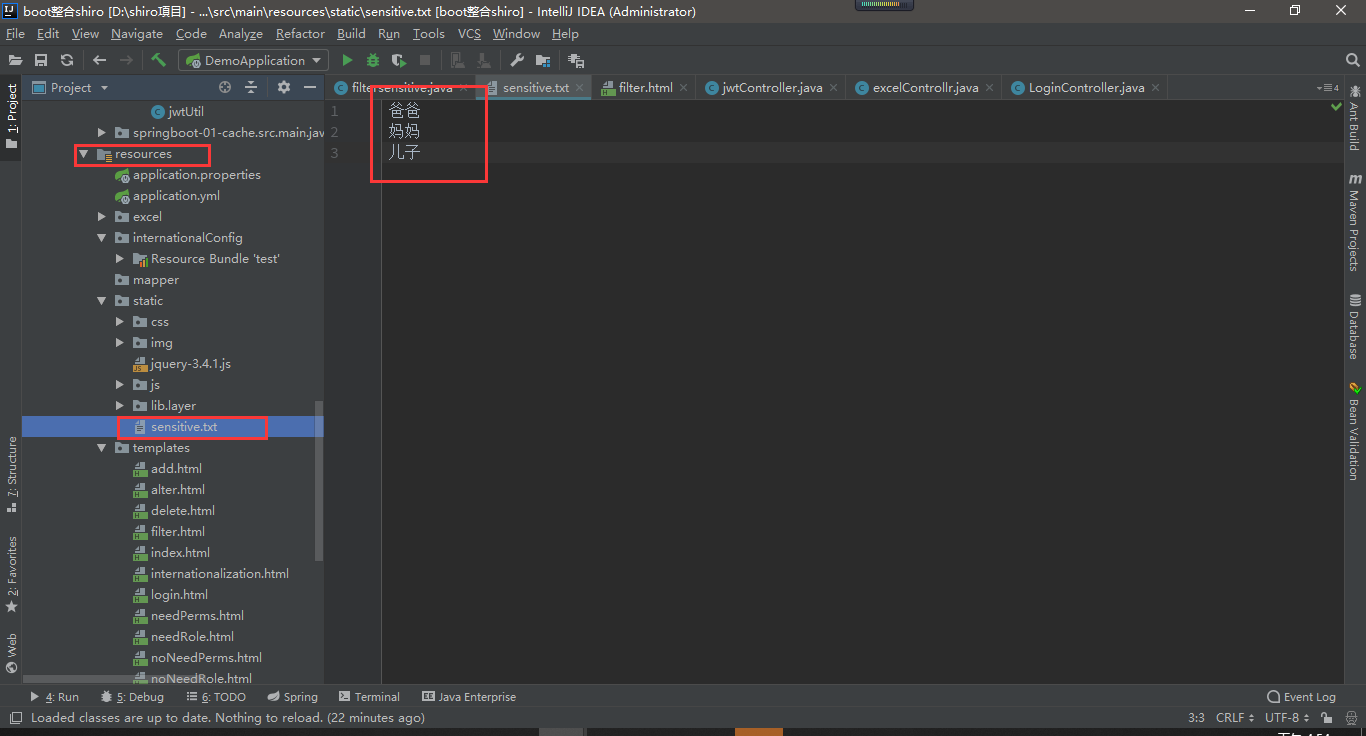Open Project Structure folder icon
Screen dimensions: 1366x736
point(543,60)
